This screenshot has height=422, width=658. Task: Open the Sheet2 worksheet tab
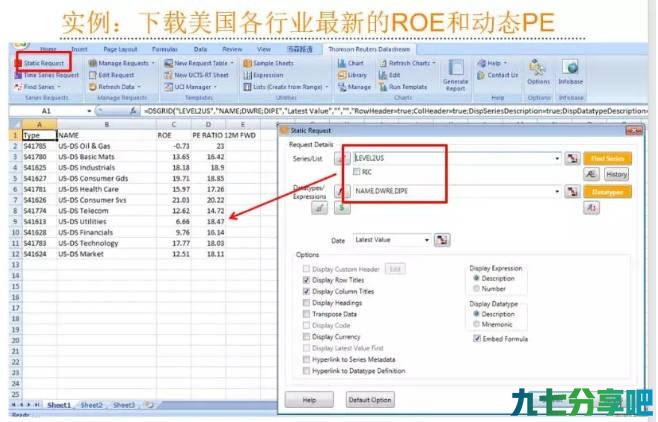[91, 405]
